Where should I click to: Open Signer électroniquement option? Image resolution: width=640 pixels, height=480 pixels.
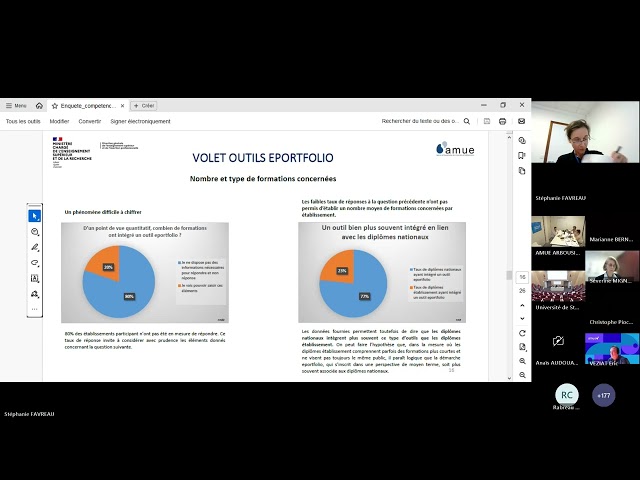tap(140, 121)
